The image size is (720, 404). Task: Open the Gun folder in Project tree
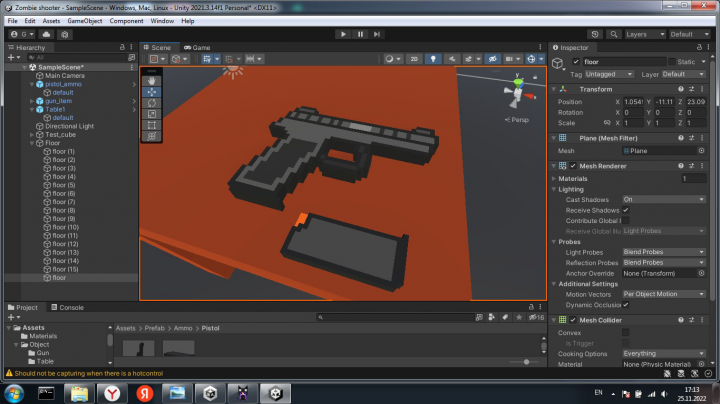click(x=43, y=353)
